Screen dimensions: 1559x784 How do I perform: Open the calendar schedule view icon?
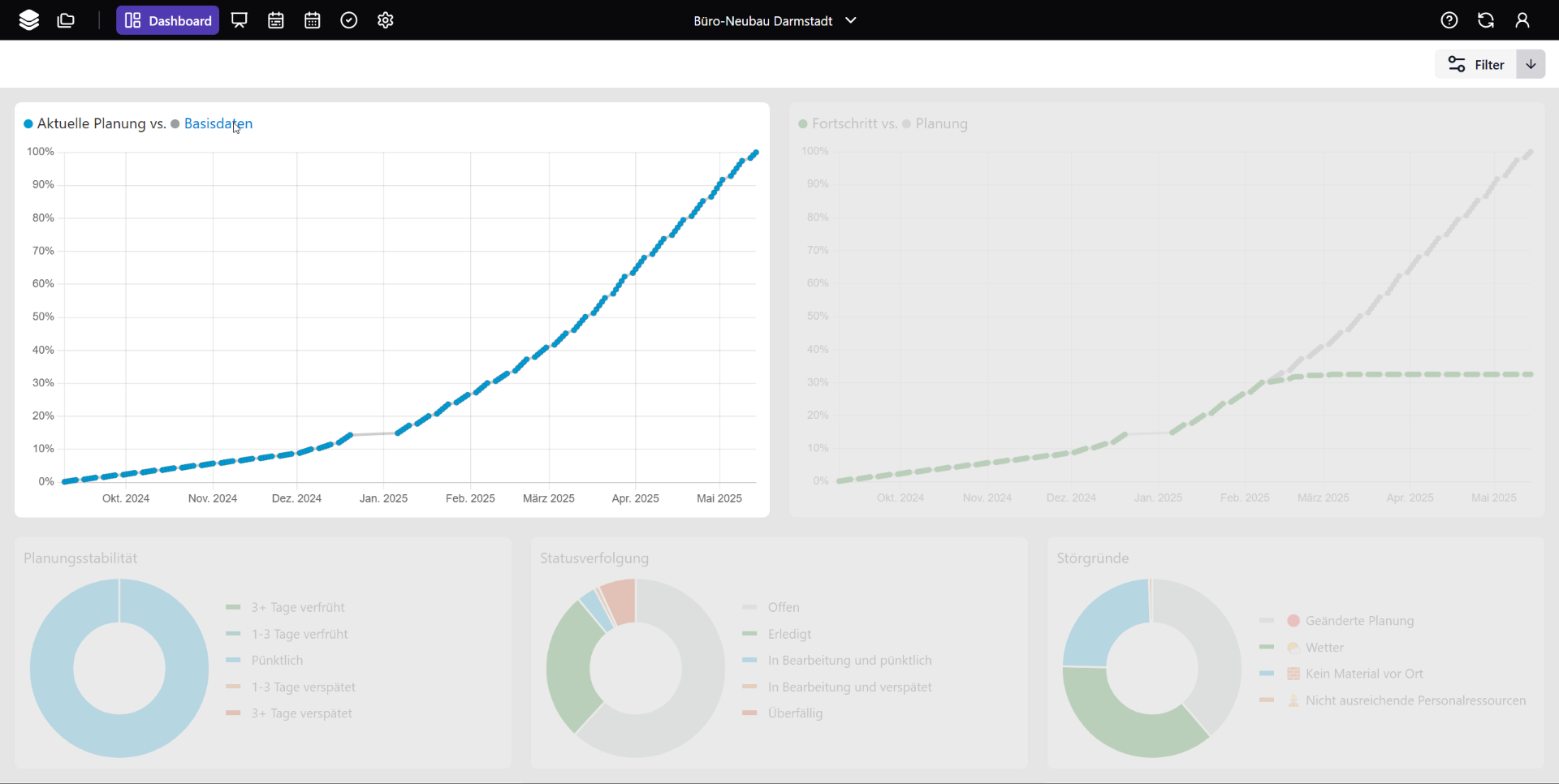pos(276,20)
